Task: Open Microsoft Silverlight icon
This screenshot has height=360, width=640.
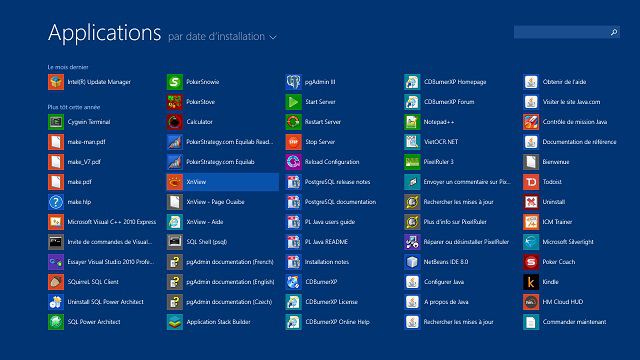Action: (531, 242)
